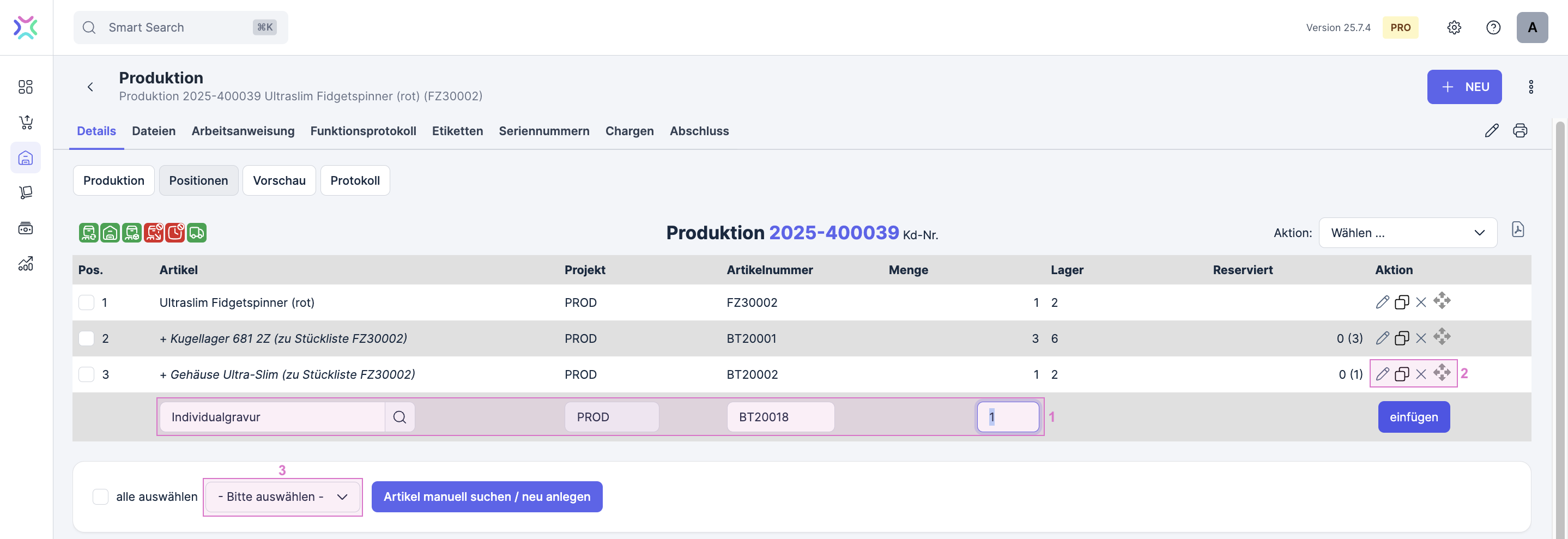Viewport: 1568px width, 539px height.
Task: Open the Aktion 'Wählen ...' dropdown
Action: (x=1407, y=233)
